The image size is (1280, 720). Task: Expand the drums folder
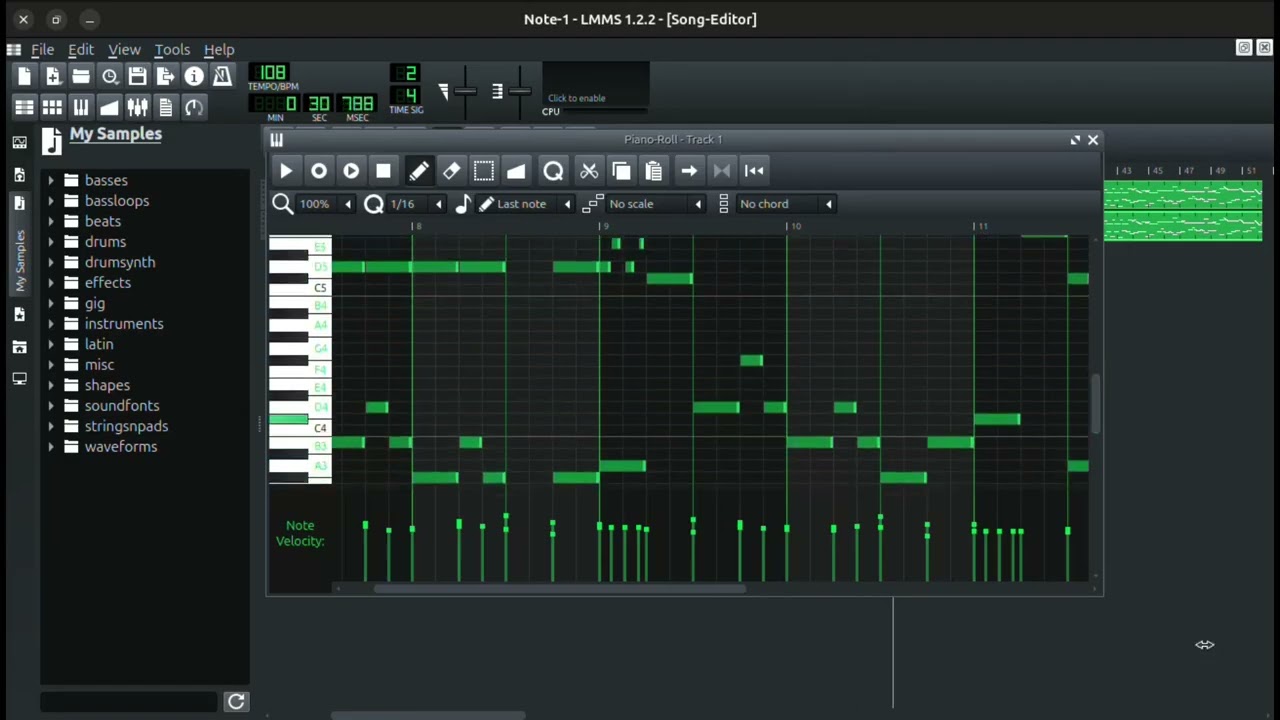51,242
